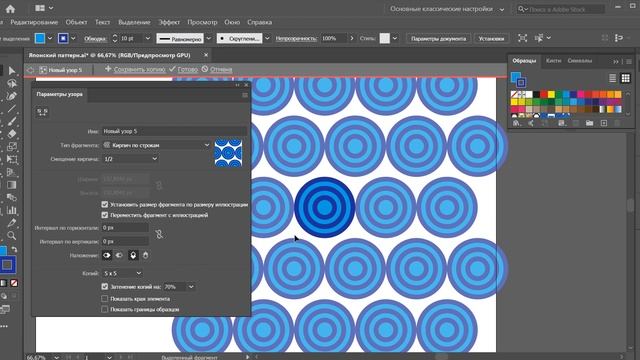Click the Home icon

click(10, 9)
